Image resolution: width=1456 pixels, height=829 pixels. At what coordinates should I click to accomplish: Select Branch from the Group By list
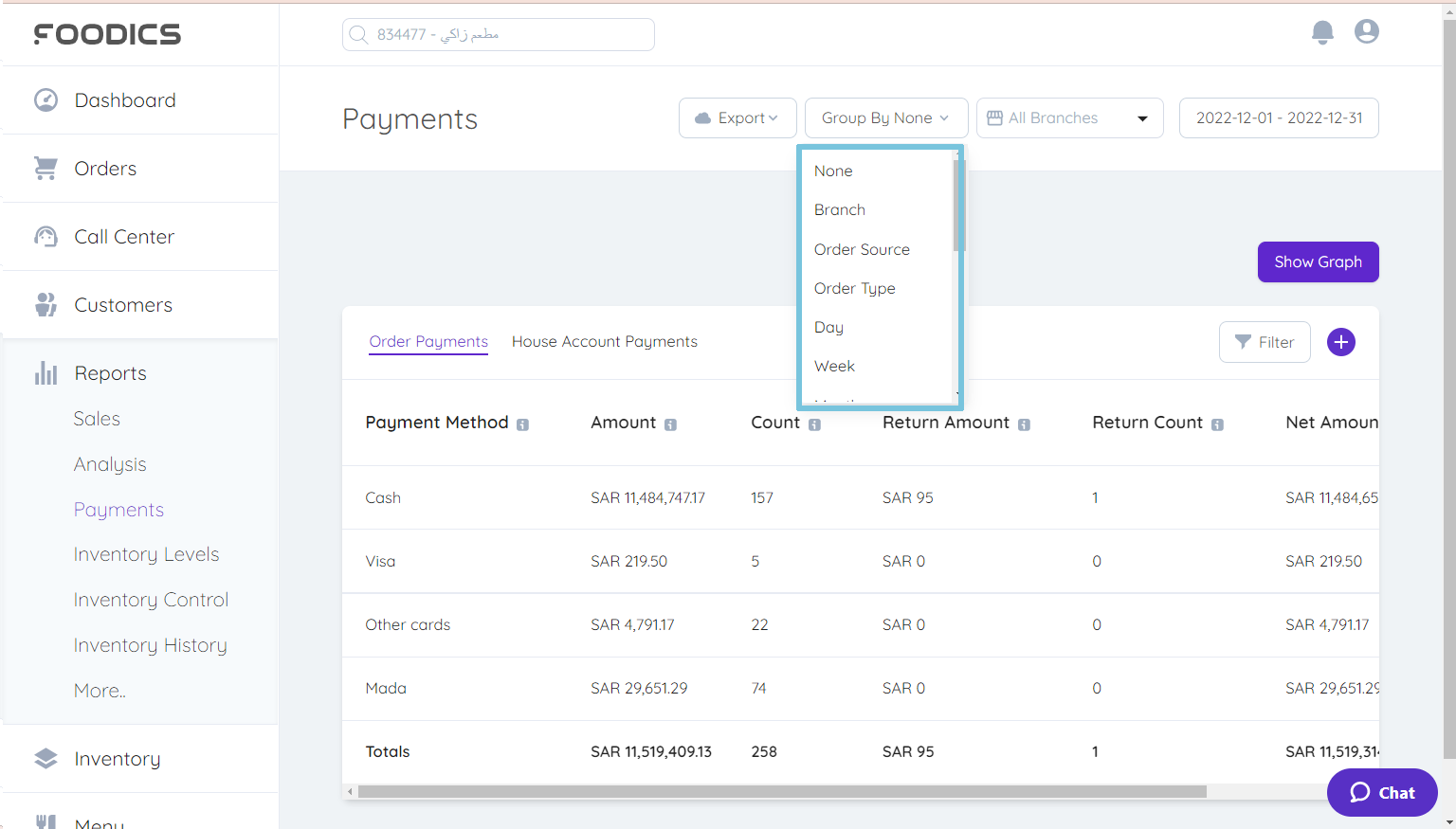click(839, 209)
